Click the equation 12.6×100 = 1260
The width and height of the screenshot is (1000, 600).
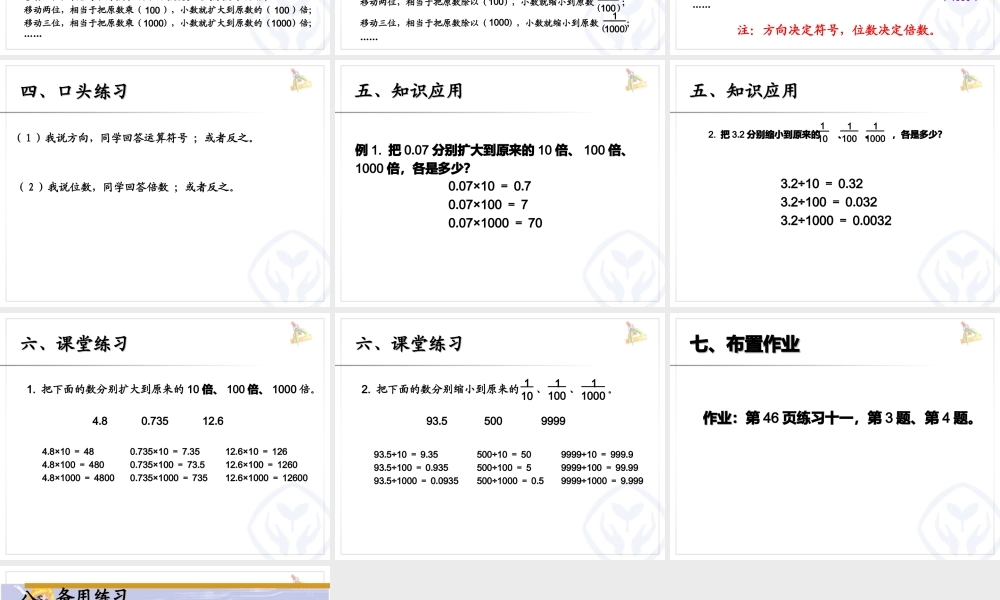261,465
